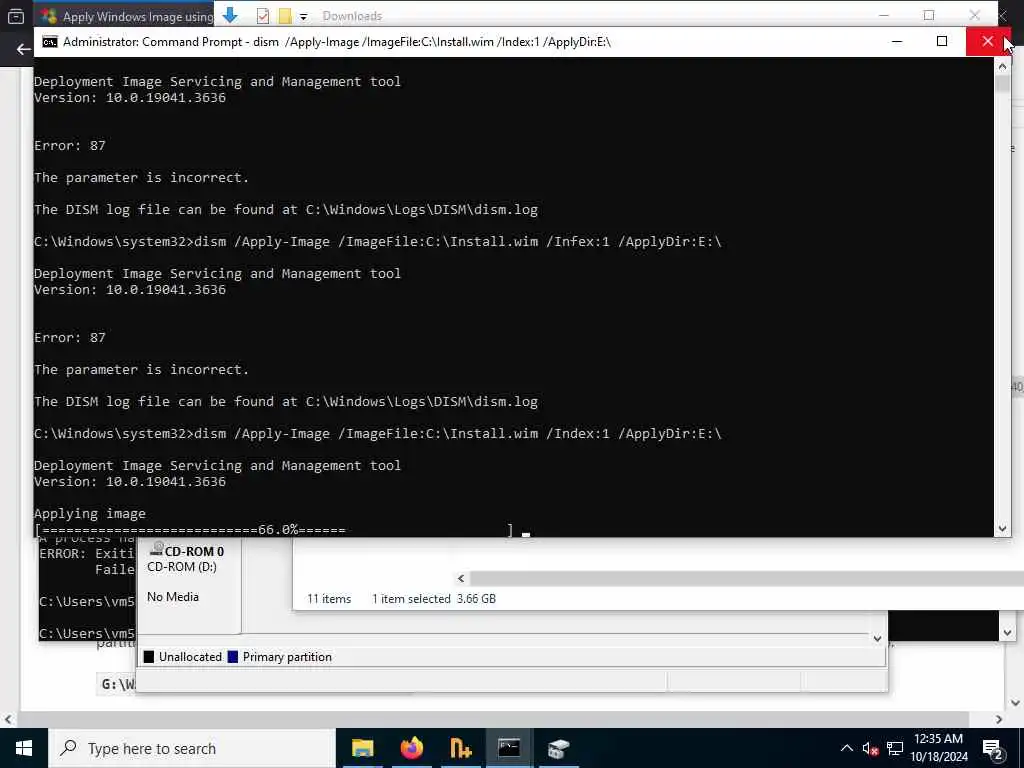Click the Explorer horizontal scroll left arrow

461,578
